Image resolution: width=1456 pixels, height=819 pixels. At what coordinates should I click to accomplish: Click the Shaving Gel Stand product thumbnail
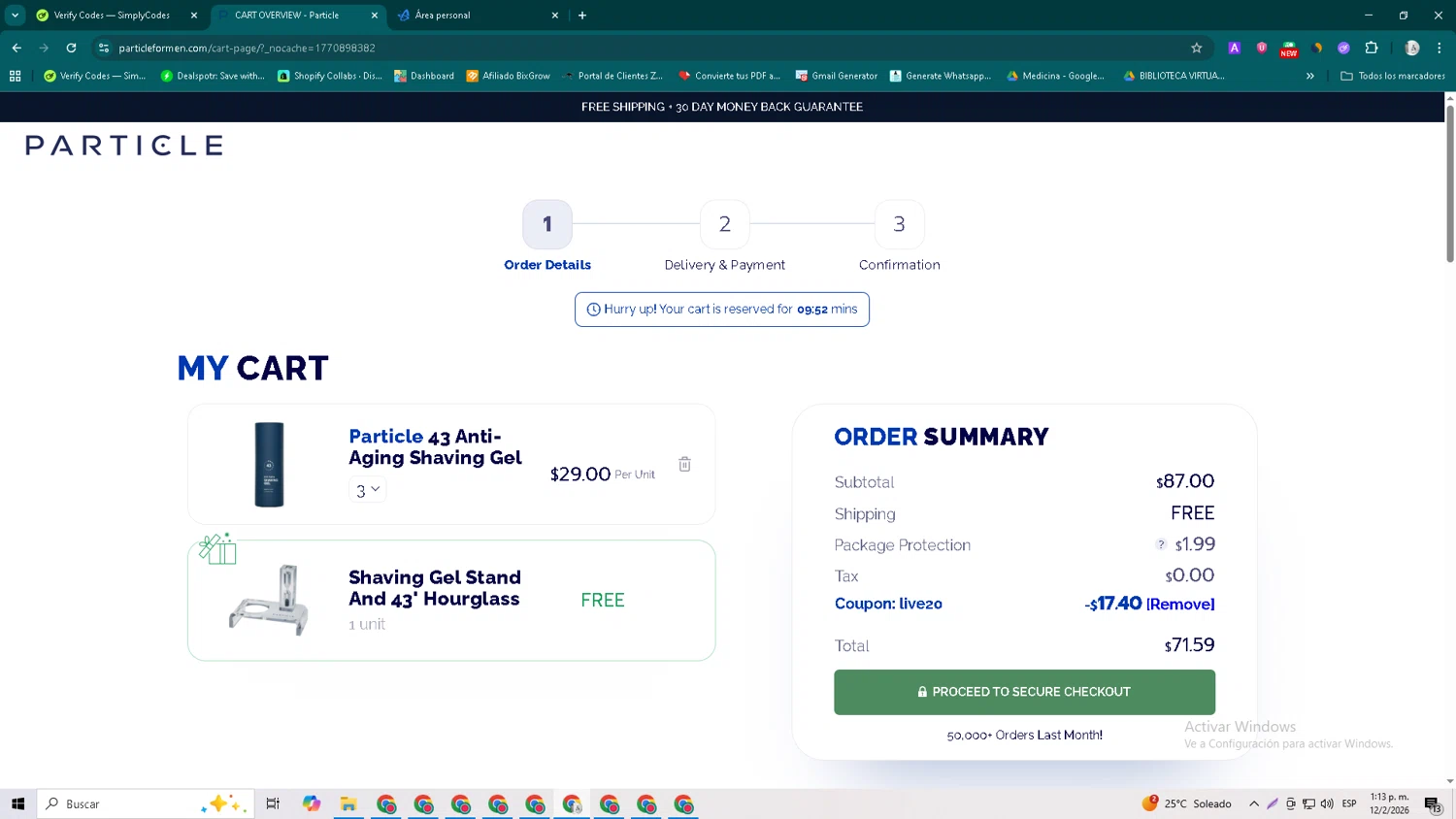click(x=269, y=600)
